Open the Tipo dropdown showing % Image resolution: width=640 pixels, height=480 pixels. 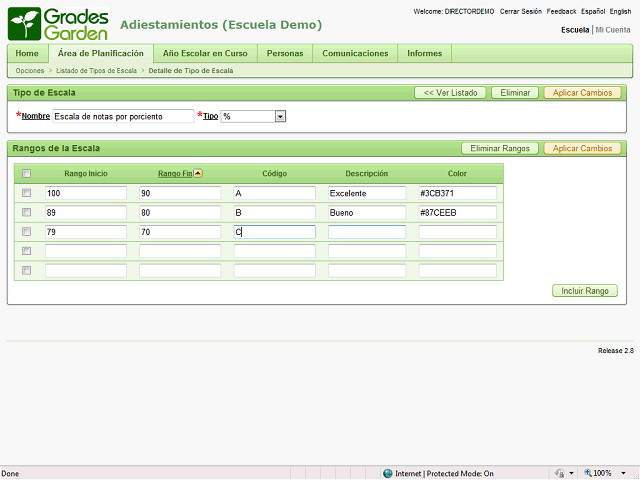pyautogui.click(x=253, y=116)
